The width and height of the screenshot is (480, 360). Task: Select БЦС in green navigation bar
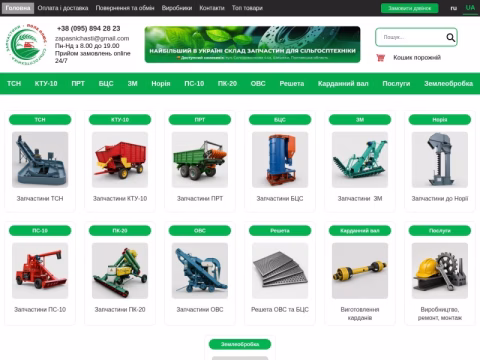(x=106, y=84)
